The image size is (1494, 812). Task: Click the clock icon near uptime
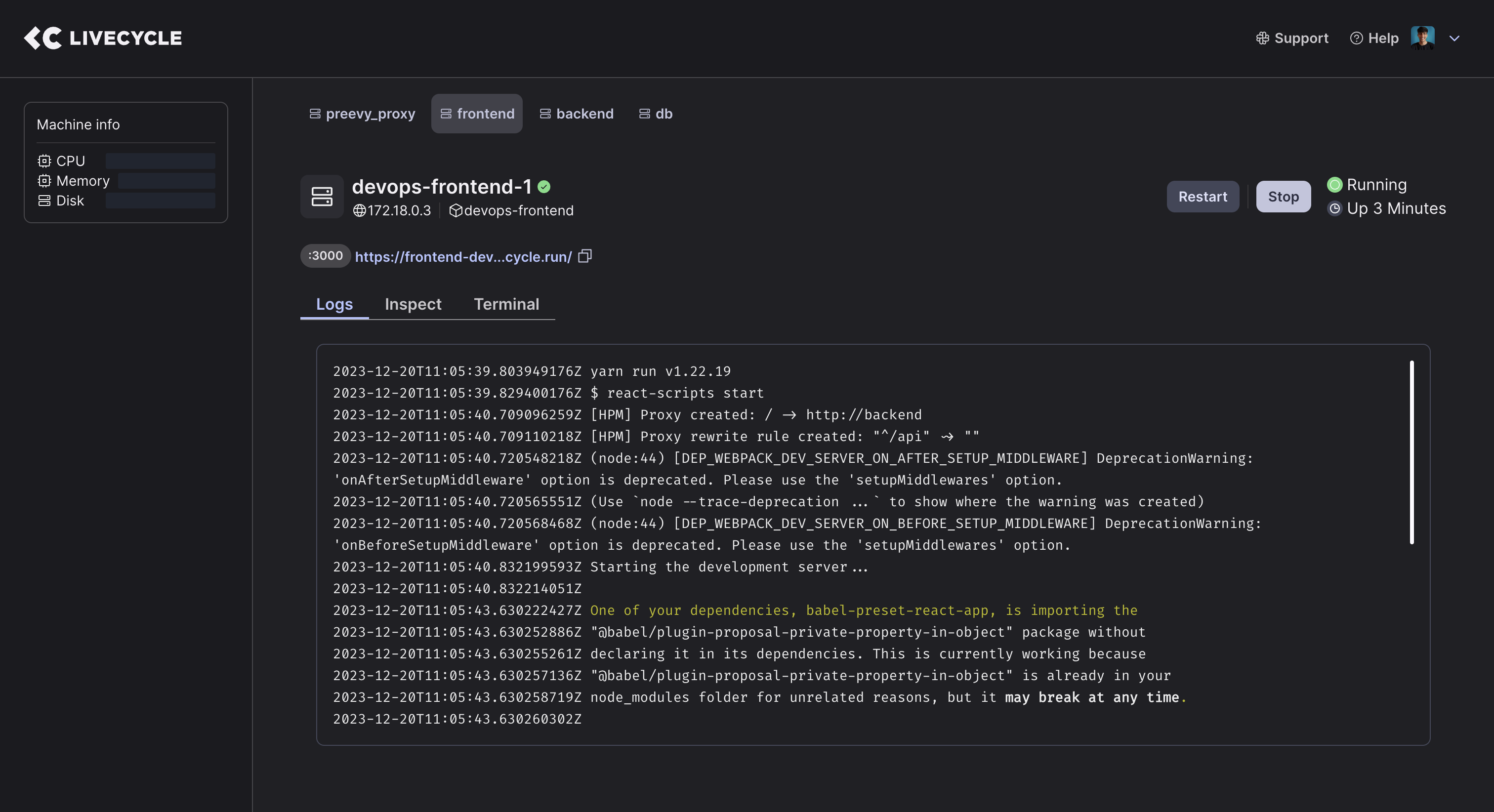click(x=1334, y=209)
